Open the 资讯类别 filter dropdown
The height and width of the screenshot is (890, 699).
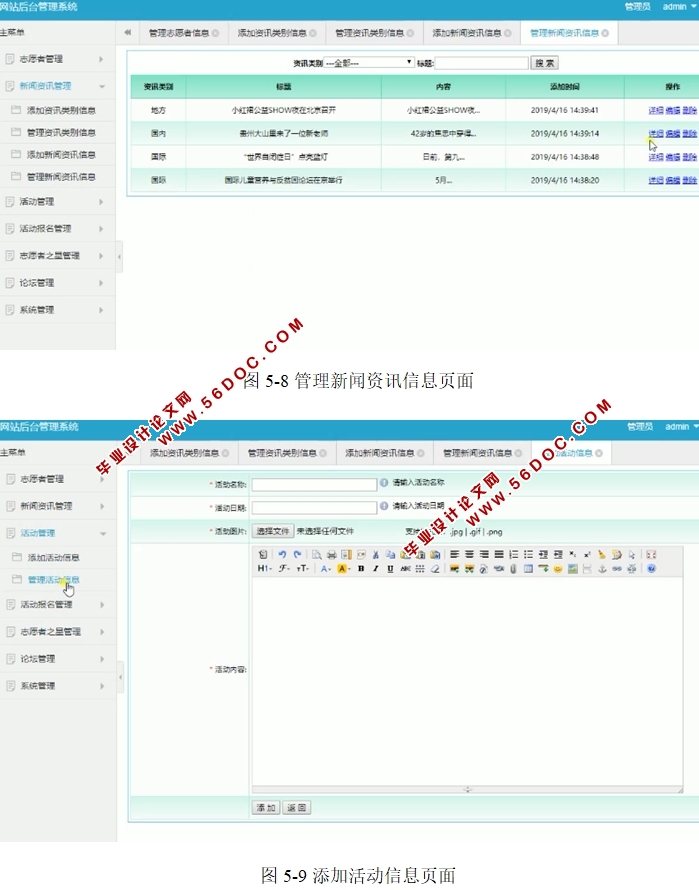click(369, 63)
